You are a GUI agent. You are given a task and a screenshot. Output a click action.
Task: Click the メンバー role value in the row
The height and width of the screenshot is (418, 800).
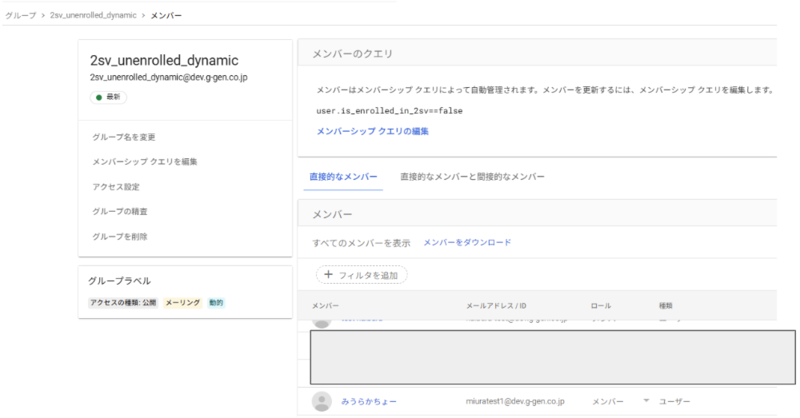608,402
